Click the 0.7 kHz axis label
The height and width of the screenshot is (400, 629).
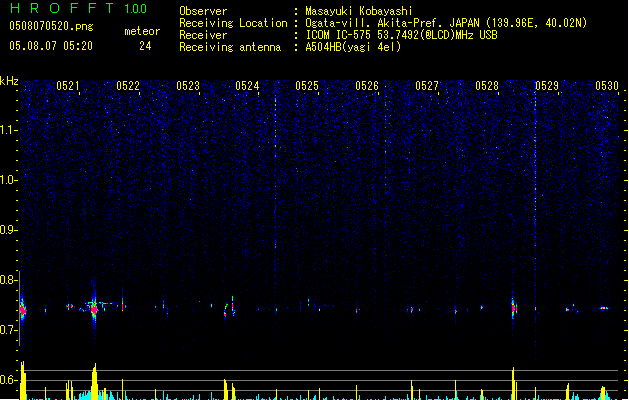click(9, 330)
